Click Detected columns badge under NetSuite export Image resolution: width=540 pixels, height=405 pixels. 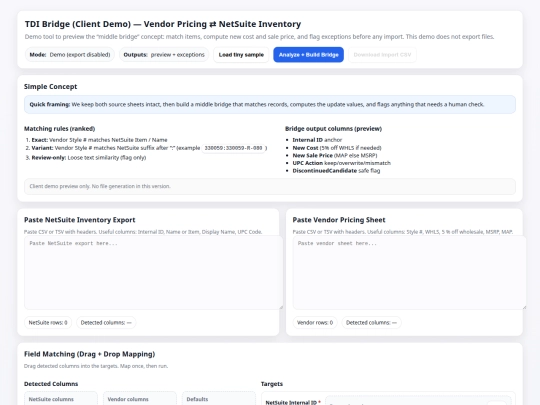pos(106,323)
